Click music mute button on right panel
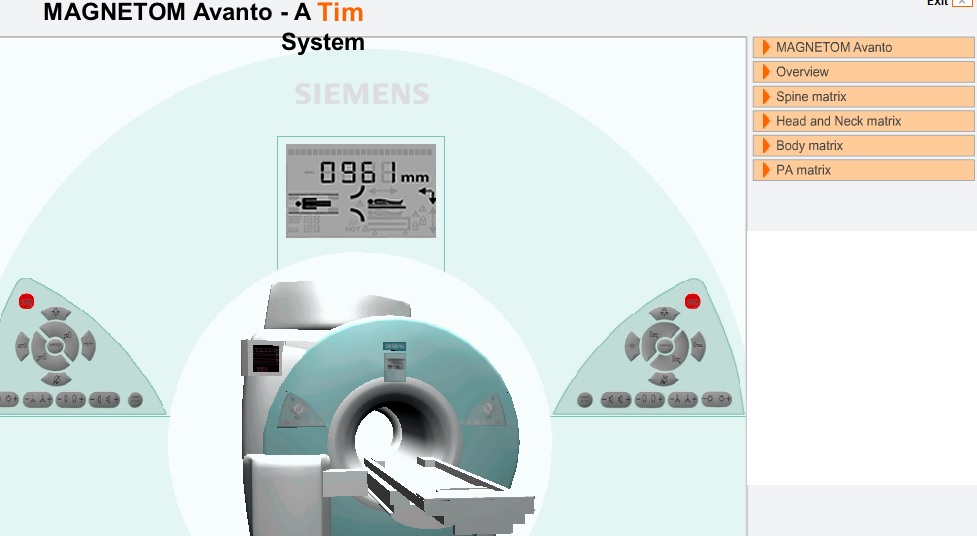The image size is (977, 536). click(x=664, y=379)
